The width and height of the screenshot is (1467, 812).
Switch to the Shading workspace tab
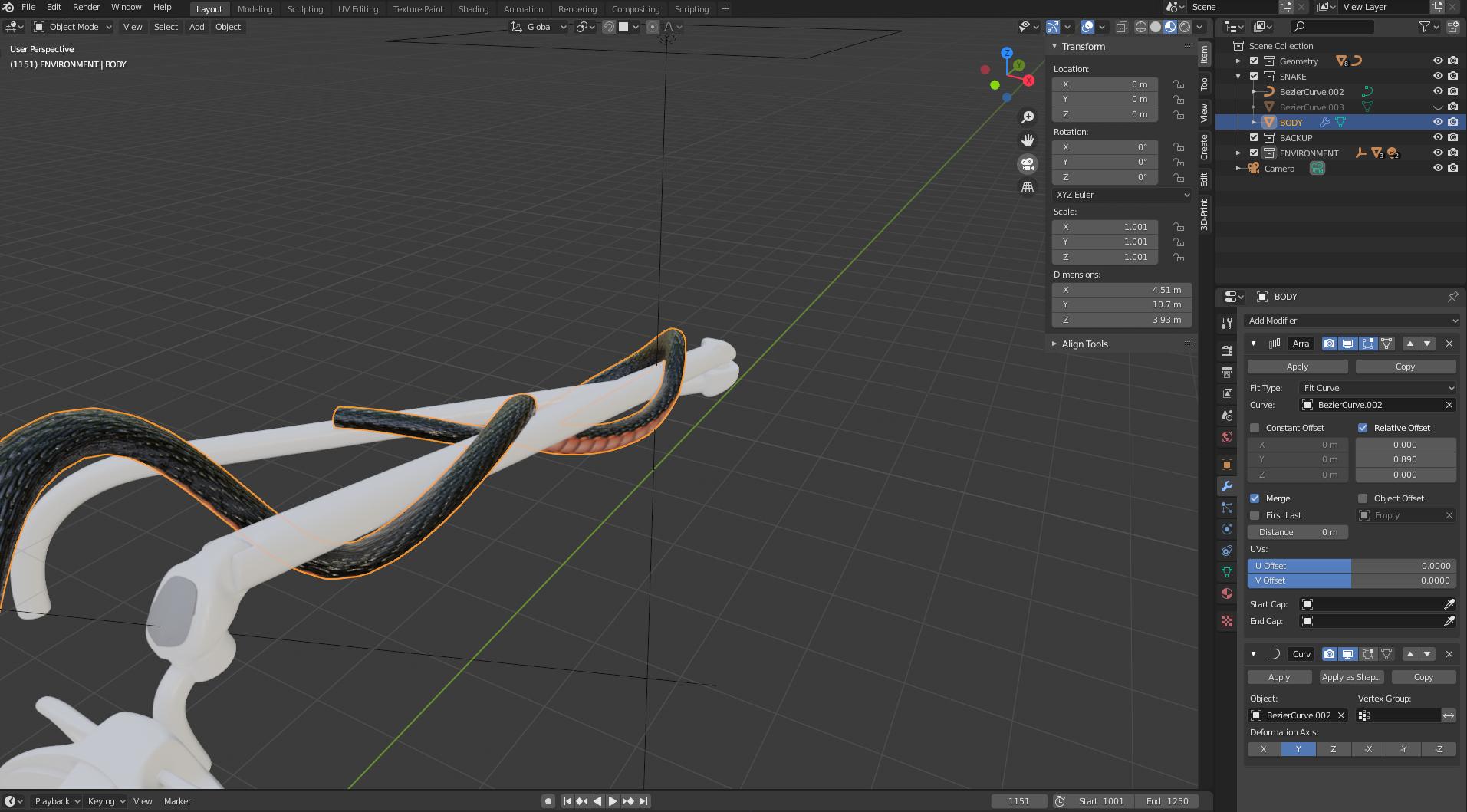click(473, 9)
